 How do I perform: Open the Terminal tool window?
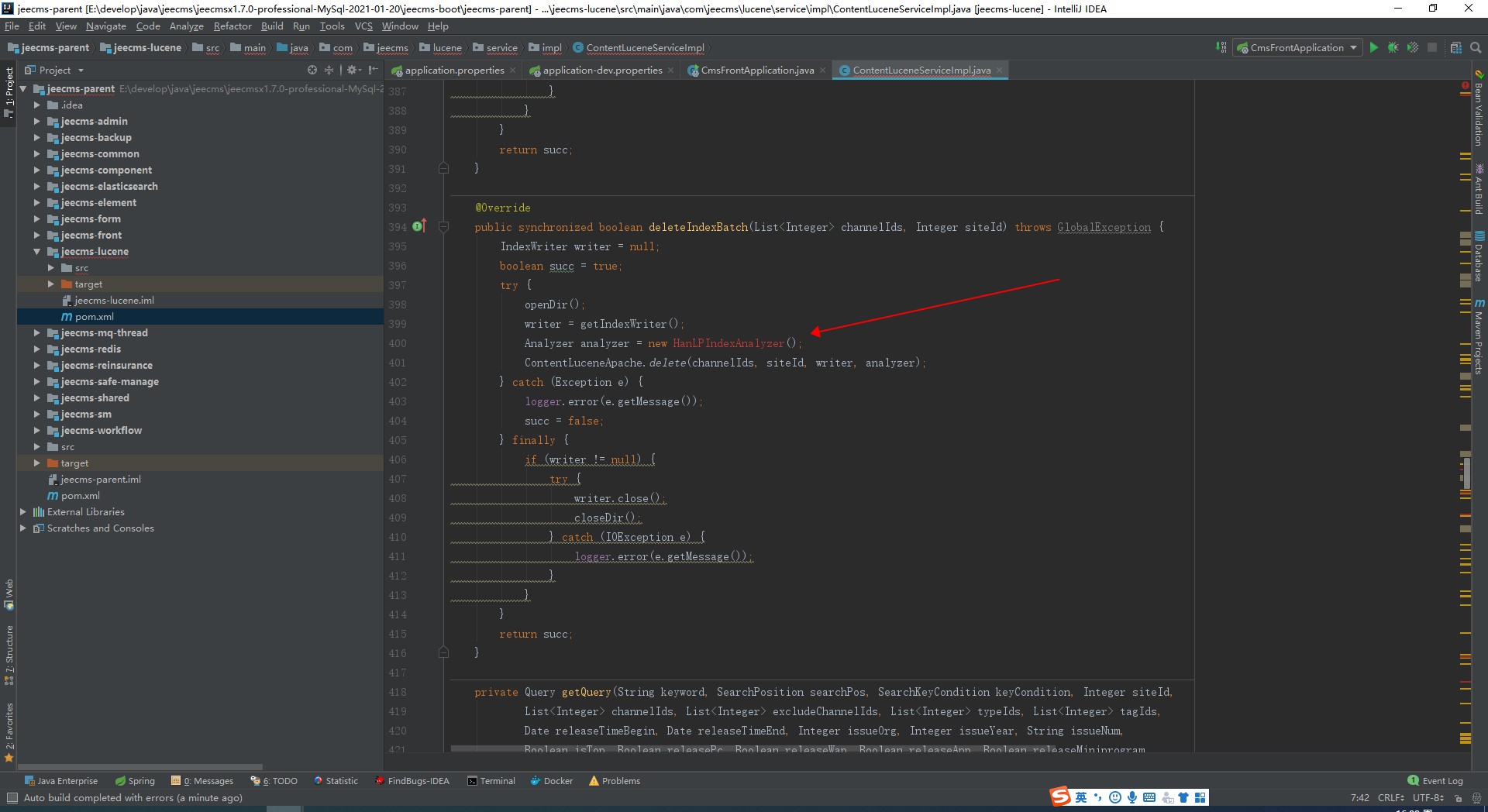point(491,781)
